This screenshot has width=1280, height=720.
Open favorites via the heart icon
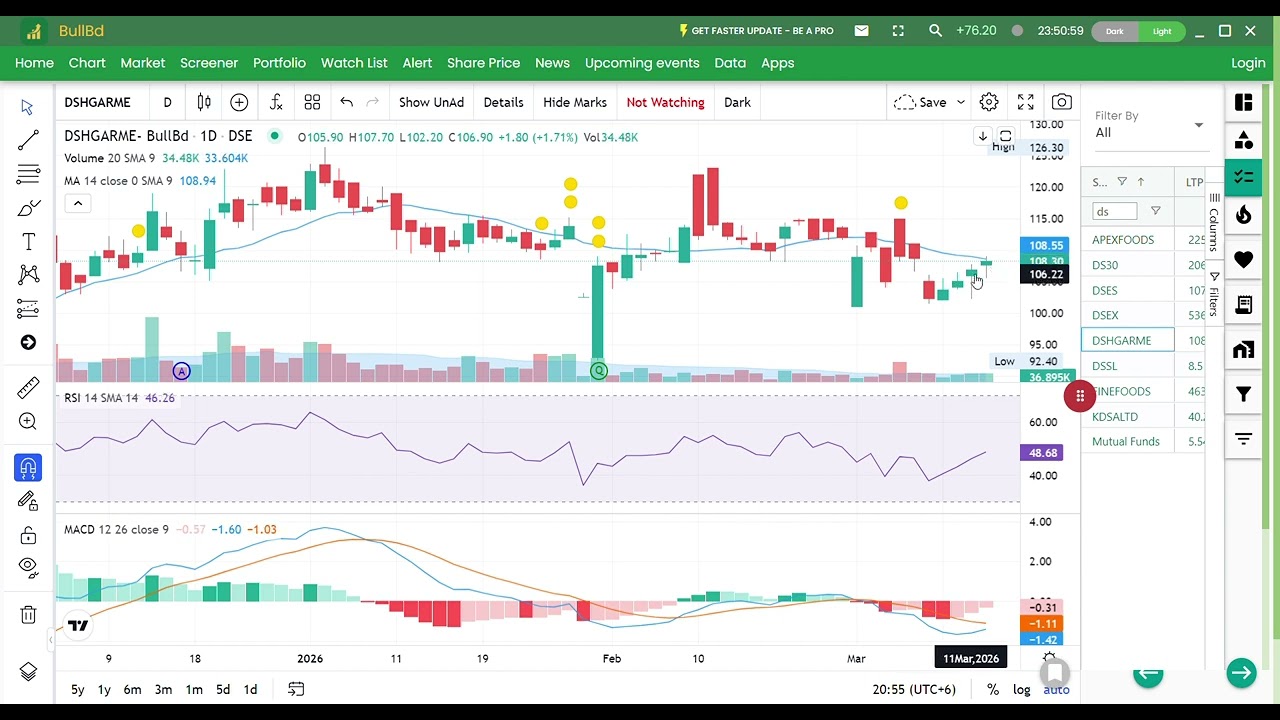pos(1244,260)
